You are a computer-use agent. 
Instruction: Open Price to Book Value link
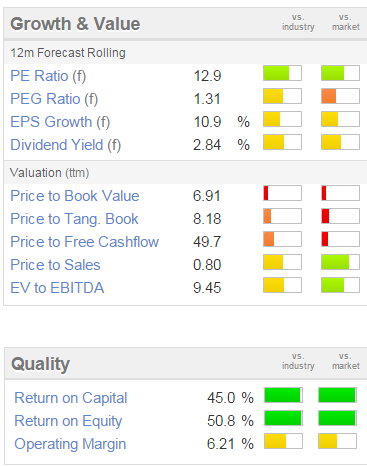point(75,196)
